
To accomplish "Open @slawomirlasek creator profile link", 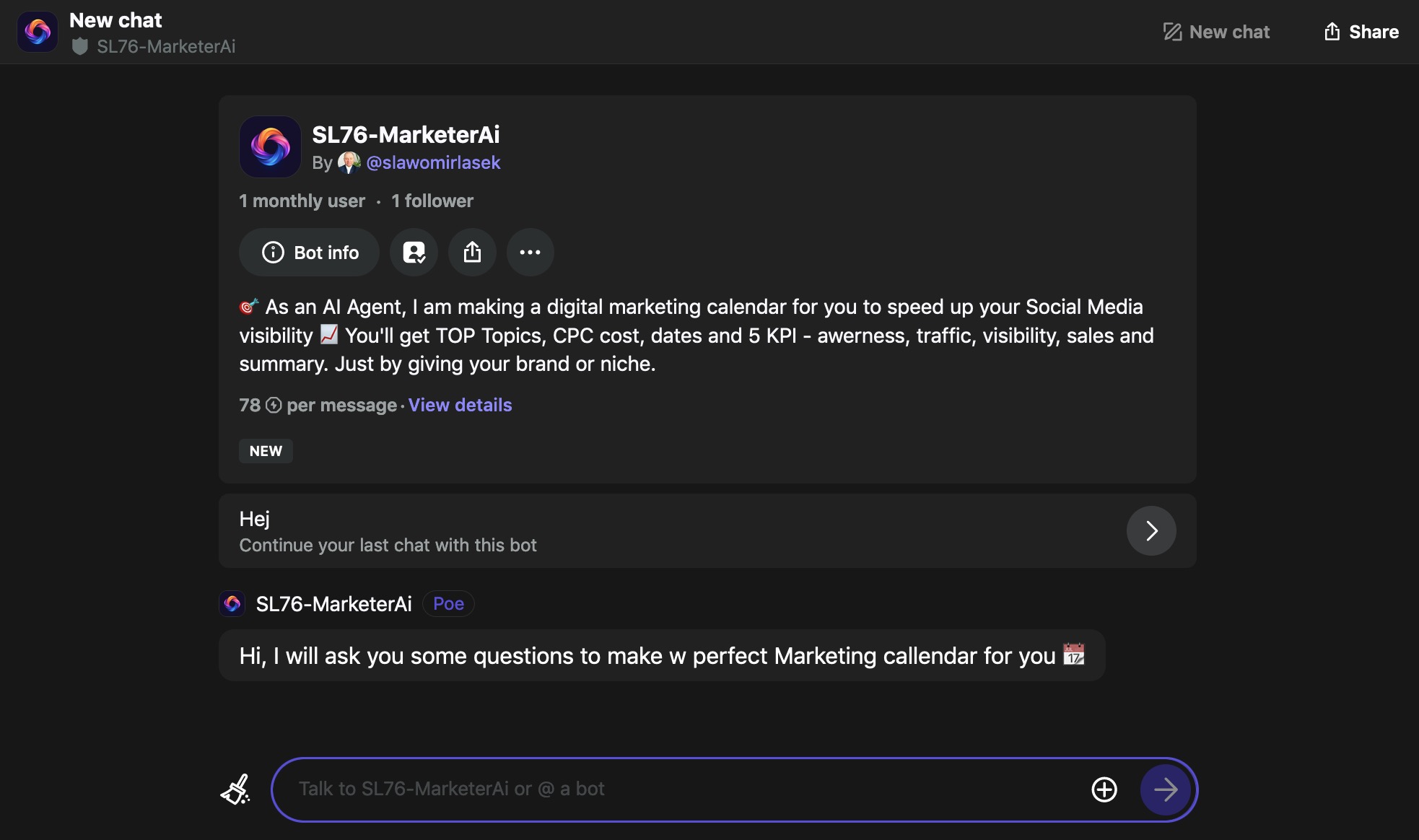I will [x=433, y=163].
